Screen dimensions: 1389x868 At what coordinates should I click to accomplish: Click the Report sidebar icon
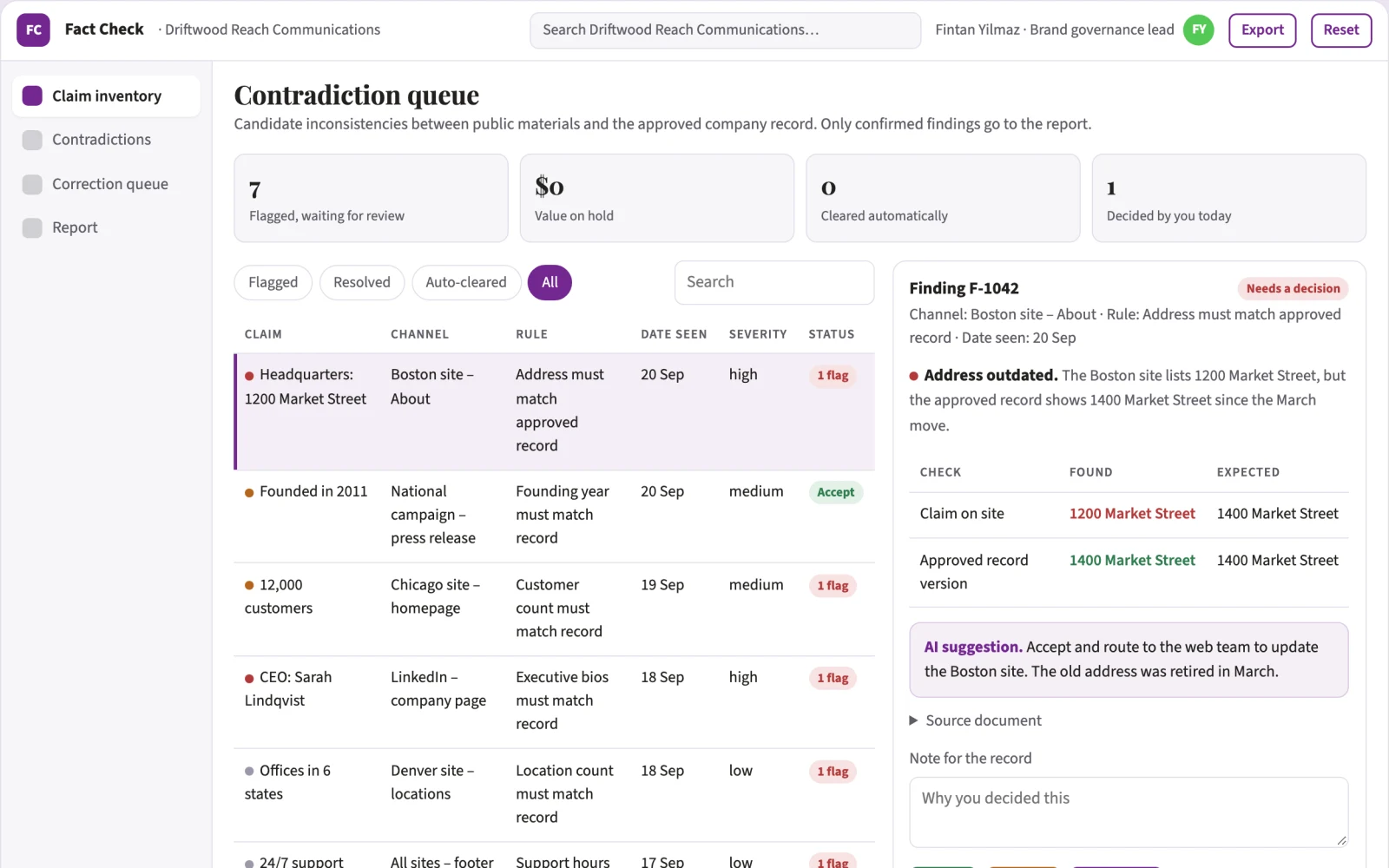click(32, 227)
